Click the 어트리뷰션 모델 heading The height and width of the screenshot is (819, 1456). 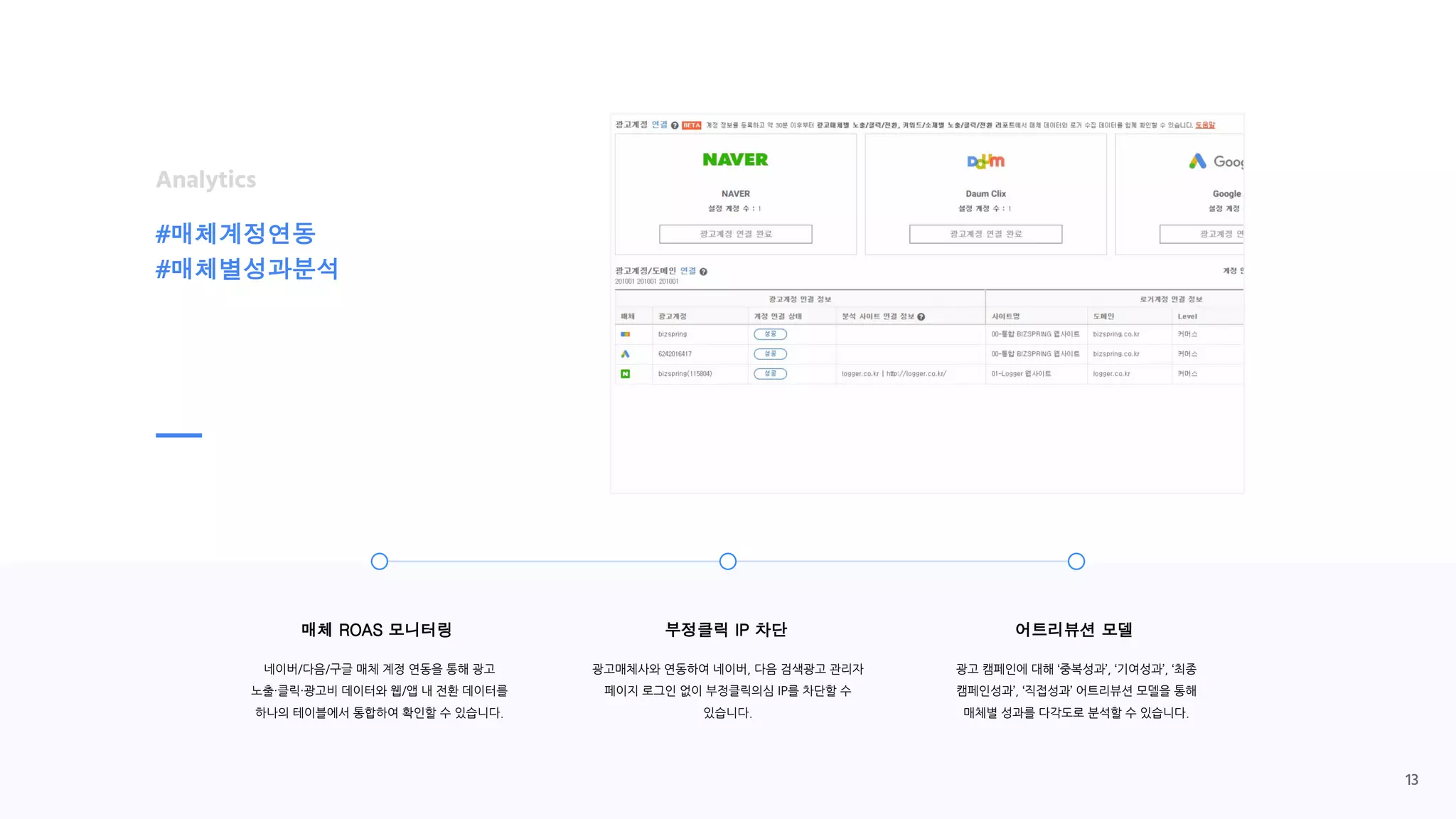click(1074, 630)
